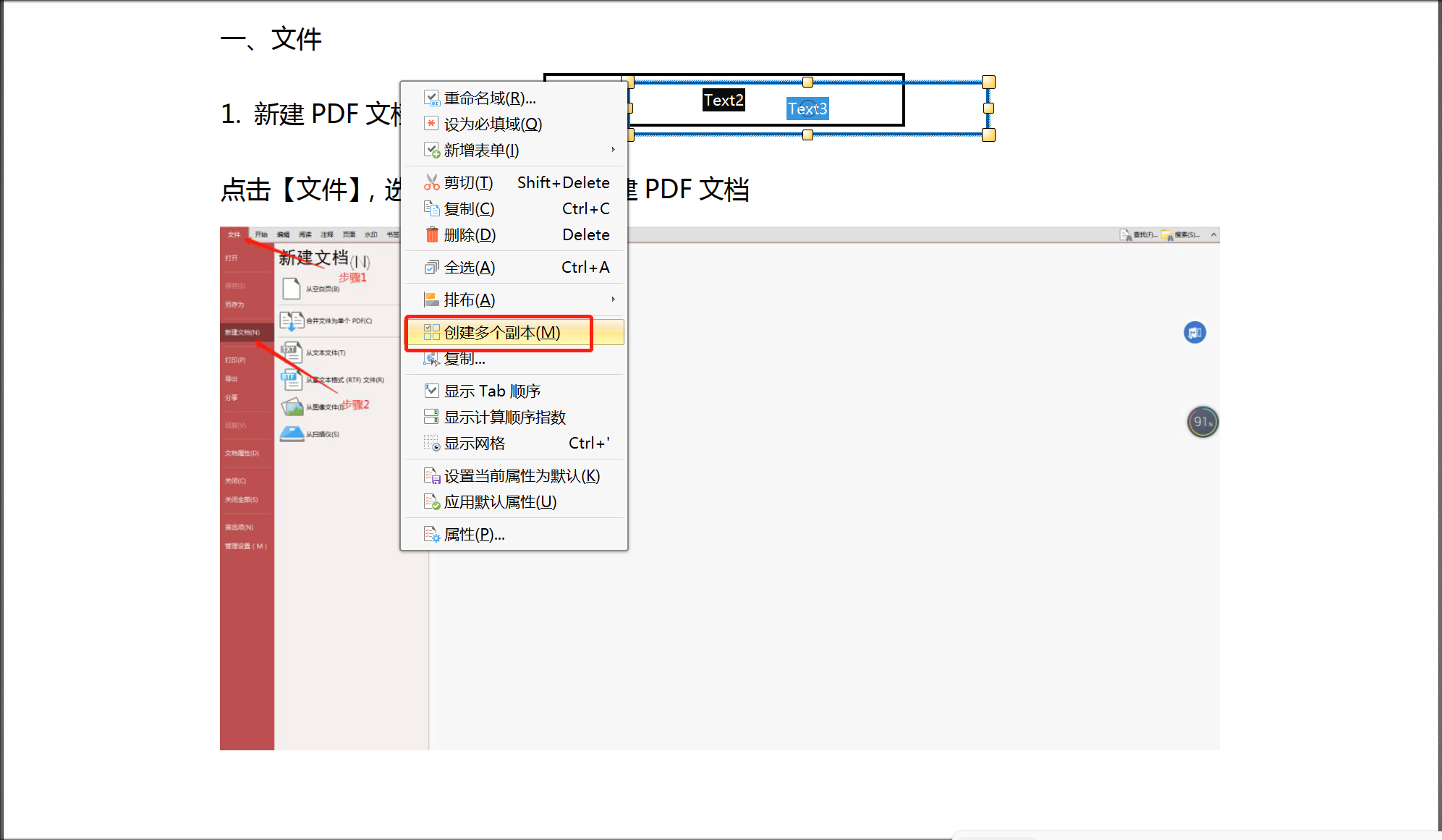Click 导出 in the red sidebar
The image size is (1442, 840).
(x=232, y=378)
